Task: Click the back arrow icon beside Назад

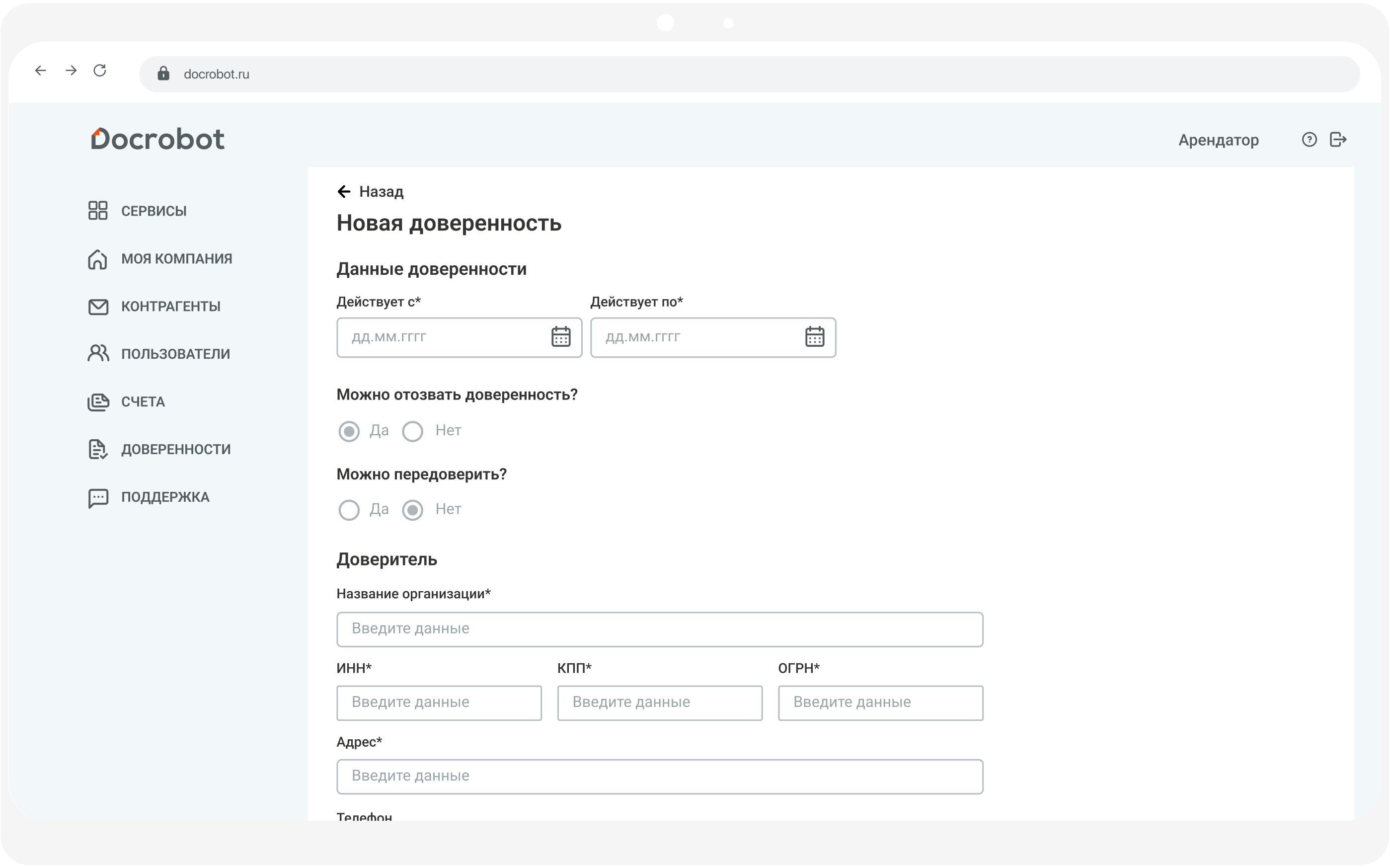Action: [344, 192]
